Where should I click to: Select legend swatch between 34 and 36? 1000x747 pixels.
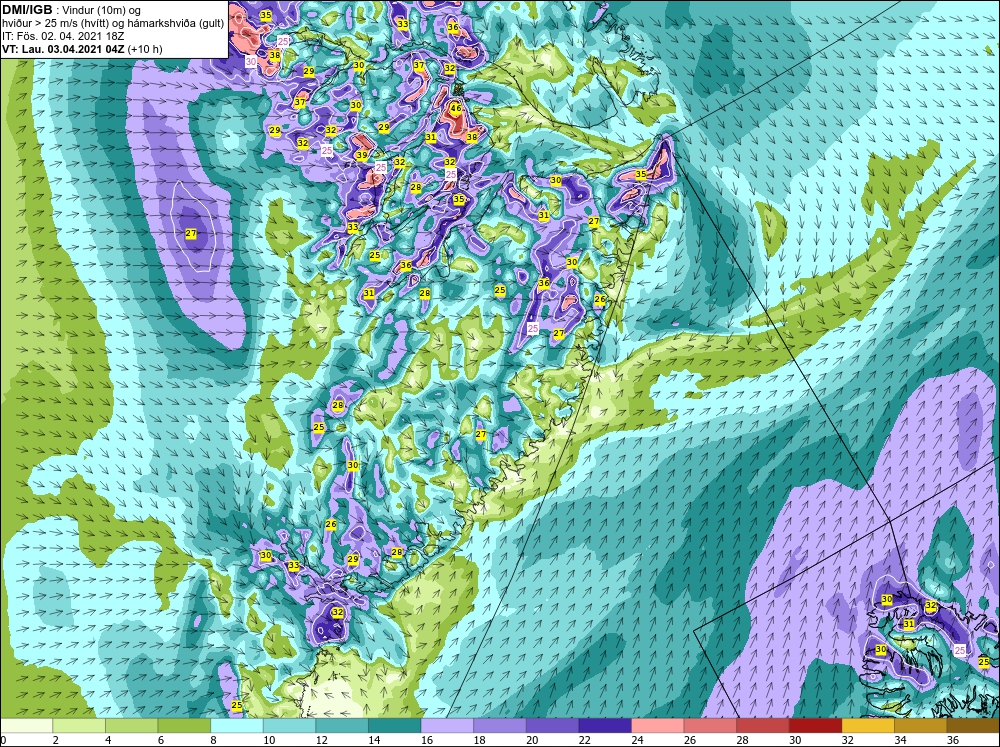pos(921,726)
